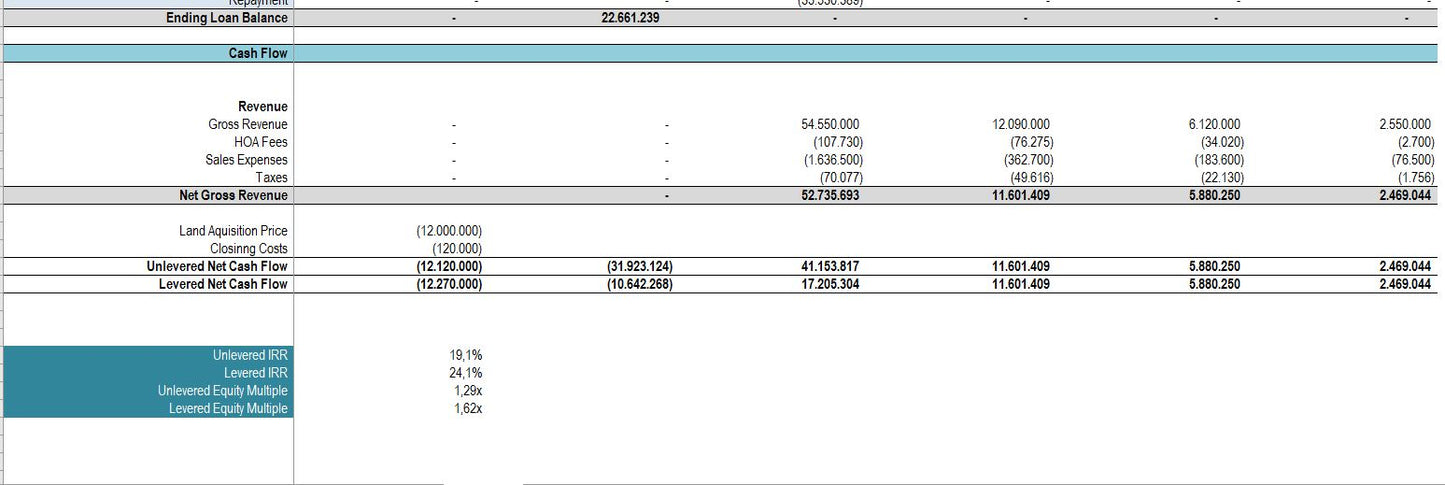Select the Unlevered Net Cash Flow value 41.153.817
1445x485 pixels.
click(829, 267)
